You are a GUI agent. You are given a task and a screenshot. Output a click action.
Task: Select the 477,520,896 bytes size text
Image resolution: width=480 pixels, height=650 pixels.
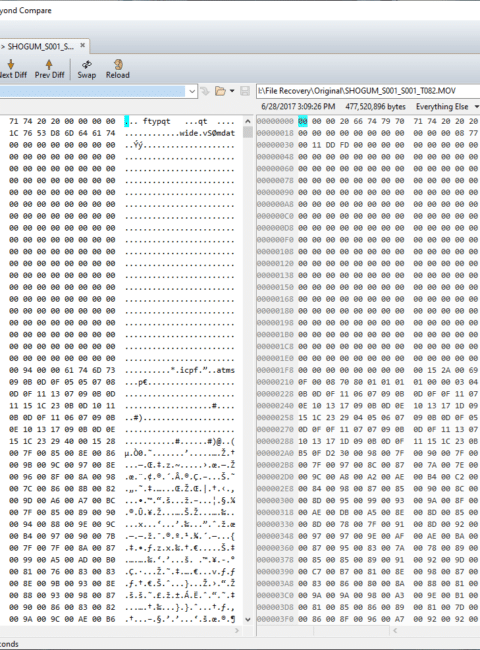click(x=376, y=107)
